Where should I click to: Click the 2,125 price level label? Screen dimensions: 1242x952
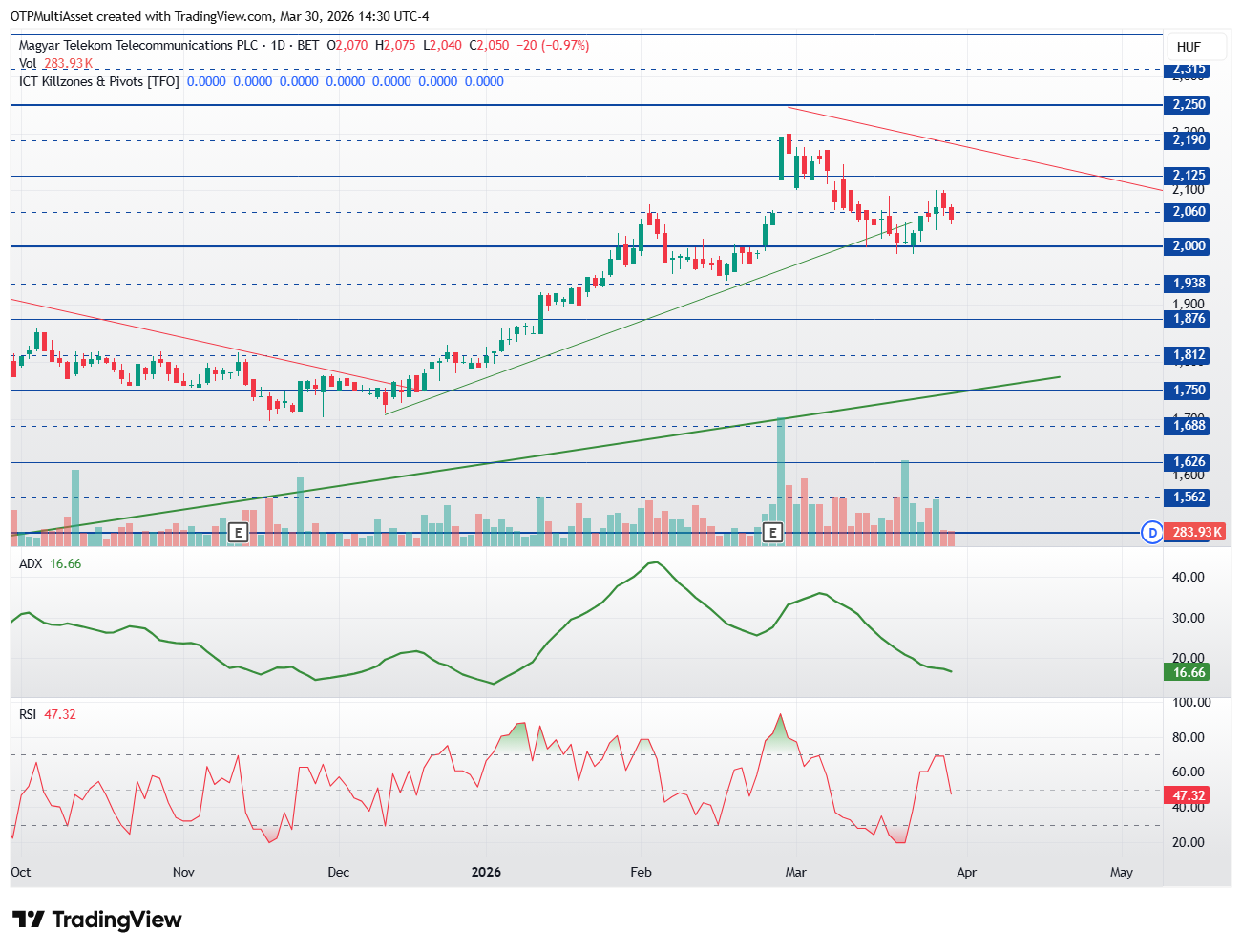[1187, 176]
